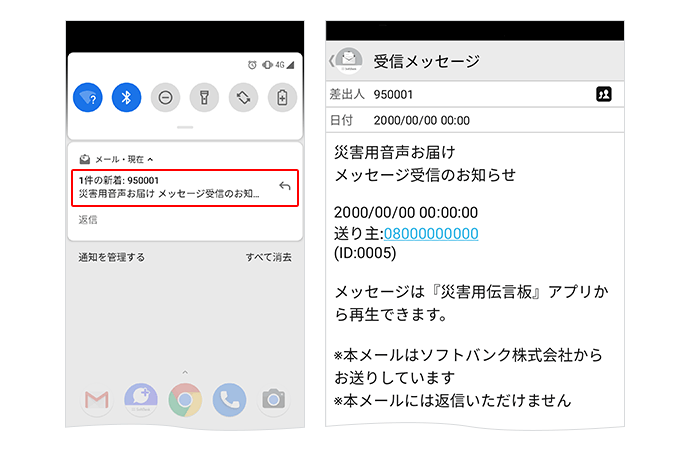Tap the 日付 2000/00/00 00:00 row
Viewport: 690px width, 452px height.
[x=475, y=120]
